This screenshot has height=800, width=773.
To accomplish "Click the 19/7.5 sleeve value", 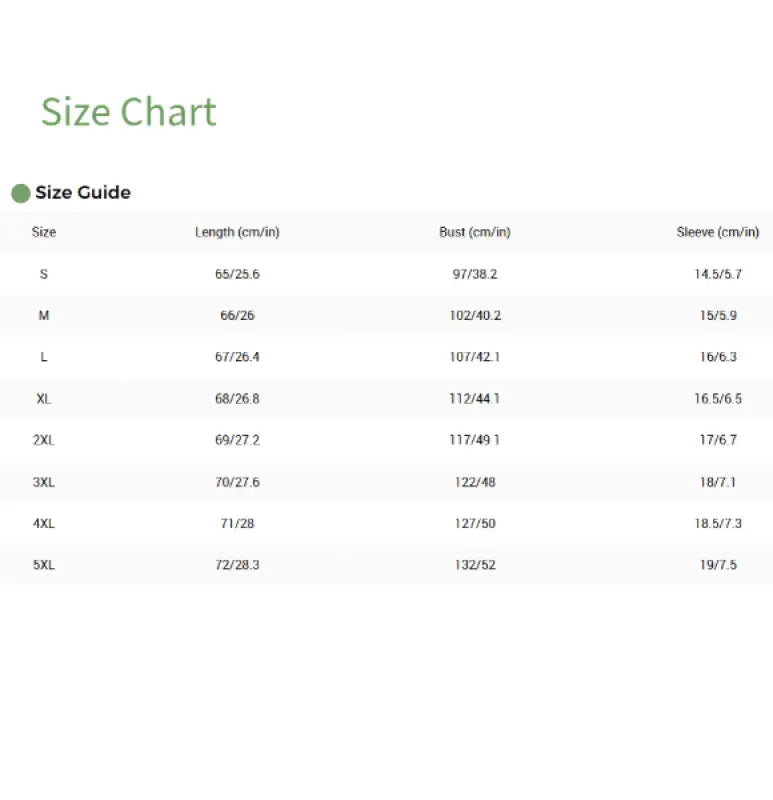I will click(718, 565).
